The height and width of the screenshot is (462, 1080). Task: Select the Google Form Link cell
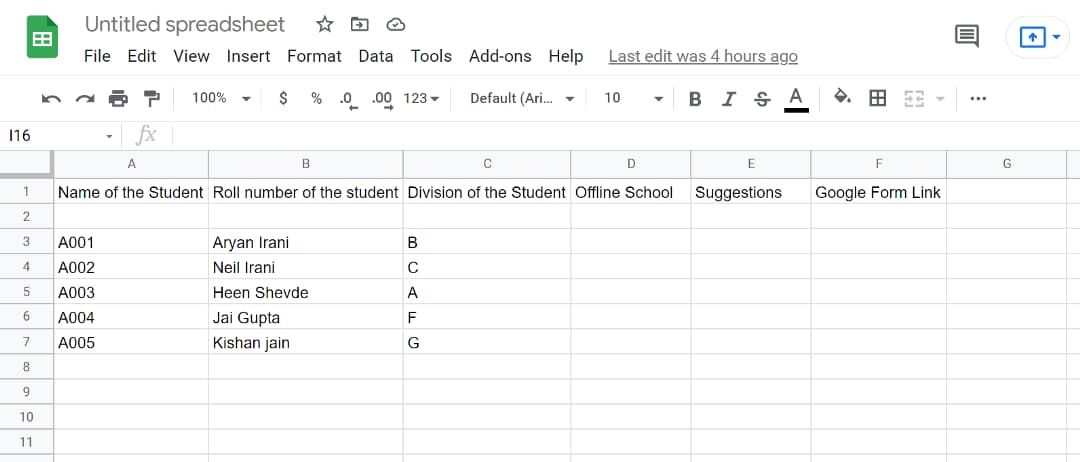(879, 192)
